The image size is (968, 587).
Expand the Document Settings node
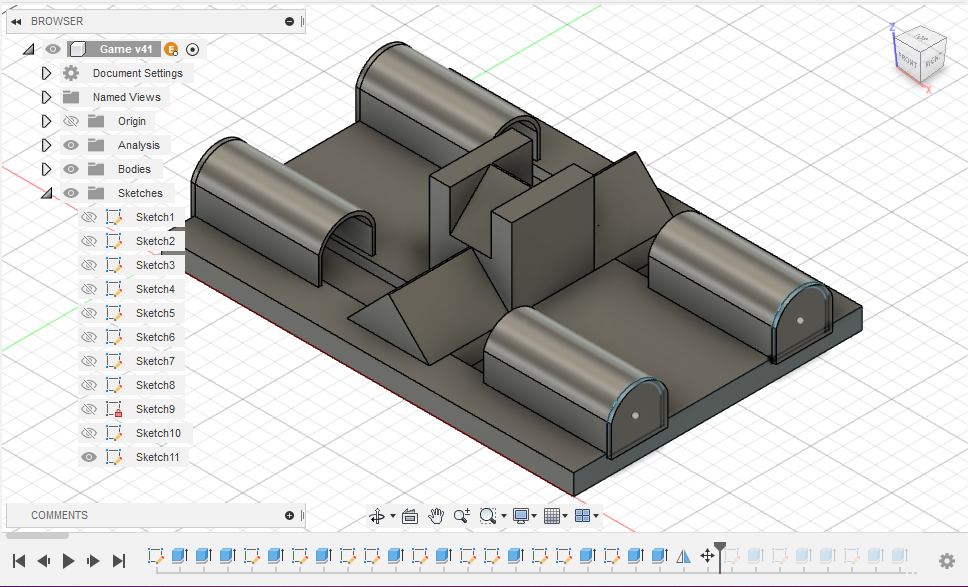(46, 72)
